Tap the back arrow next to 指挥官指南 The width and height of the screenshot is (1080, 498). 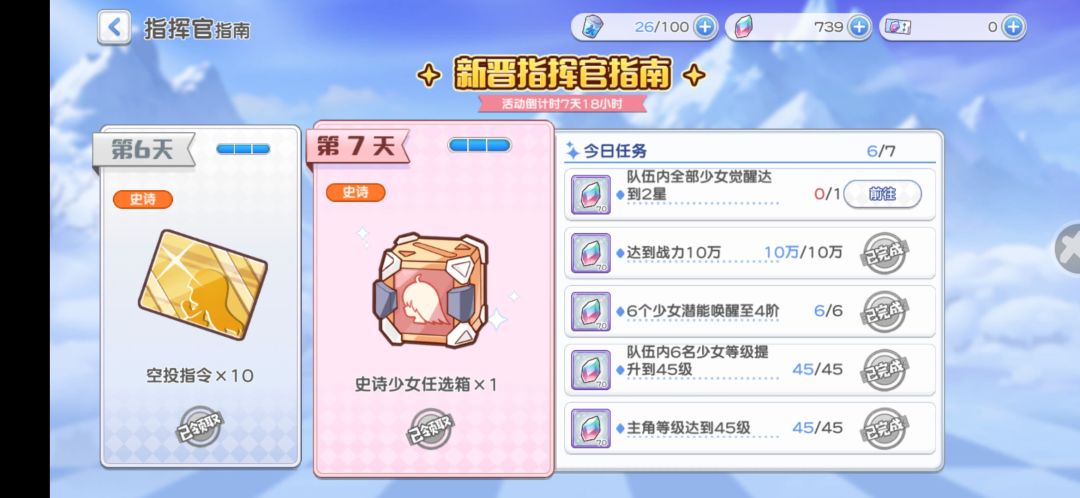[x=114, y=28]
